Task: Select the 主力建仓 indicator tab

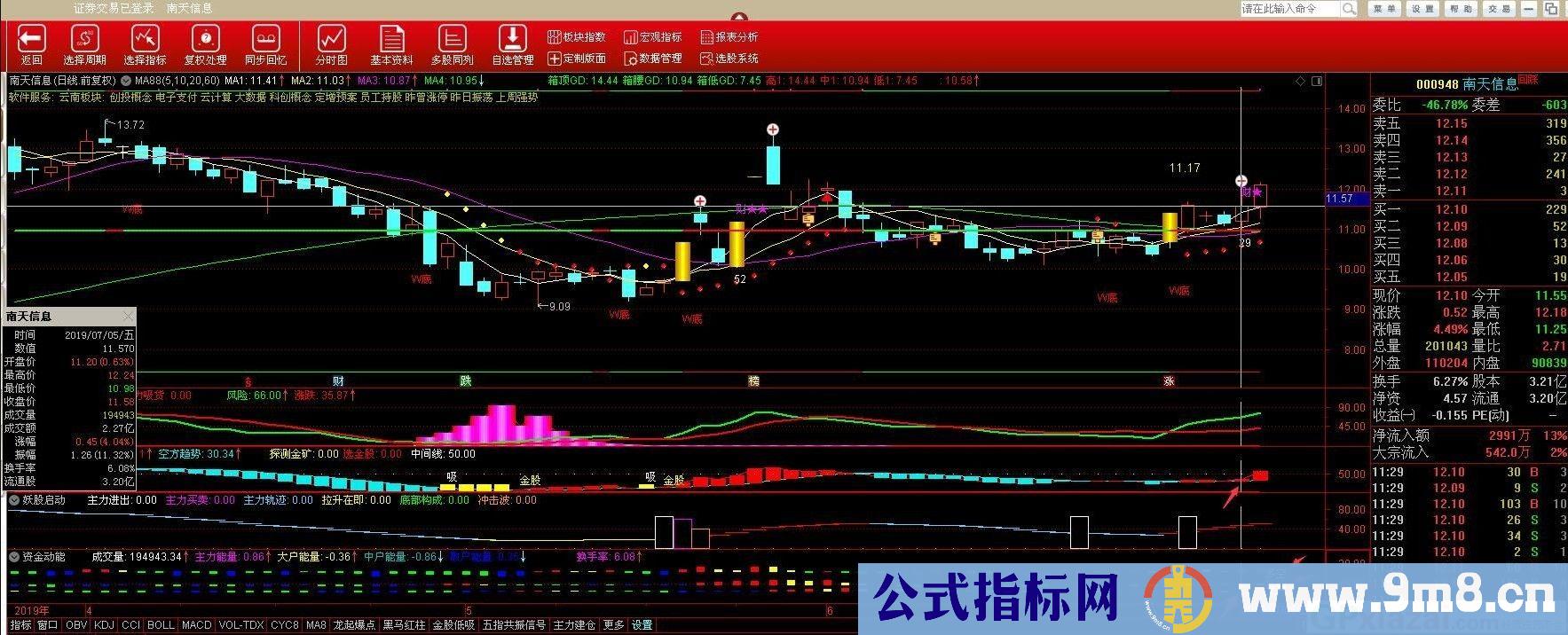Action: (574, 625)
